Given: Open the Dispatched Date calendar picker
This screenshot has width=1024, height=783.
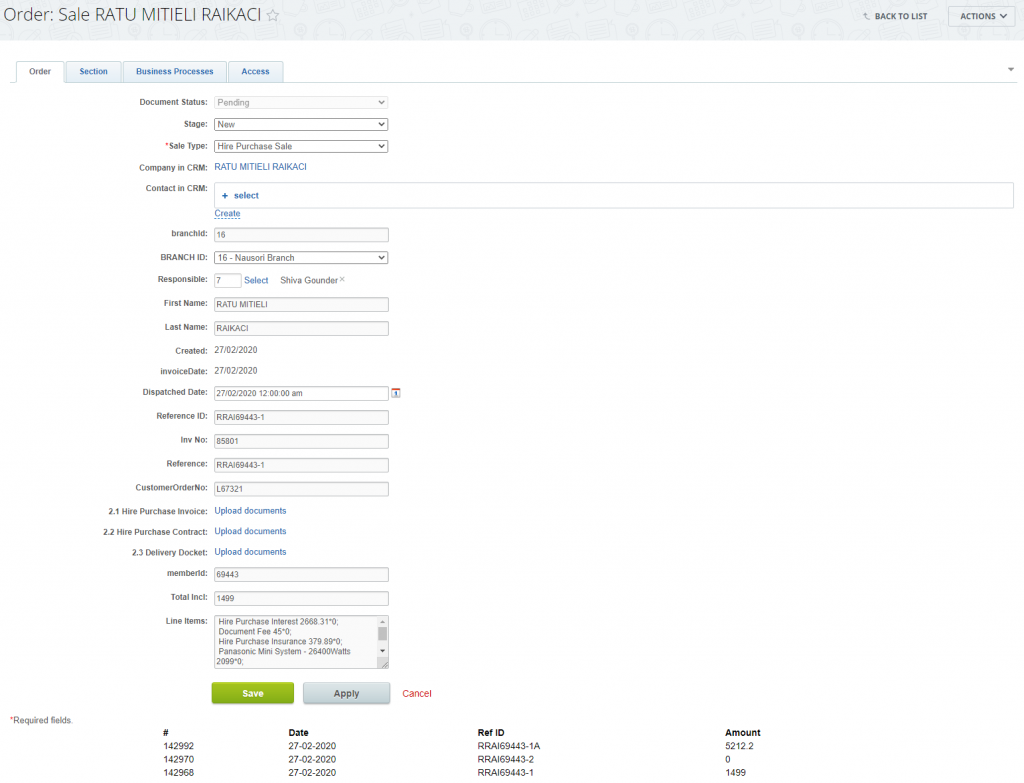Looking at the screenshot, I should pyautogui.click(x=396, y=393).
